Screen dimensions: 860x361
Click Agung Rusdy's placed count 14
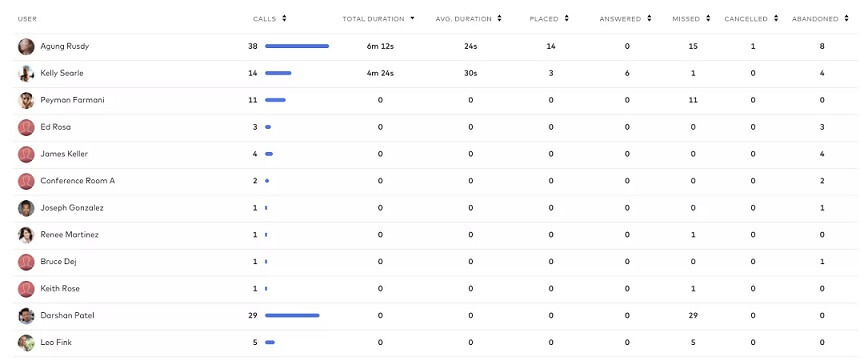[551, 46]
